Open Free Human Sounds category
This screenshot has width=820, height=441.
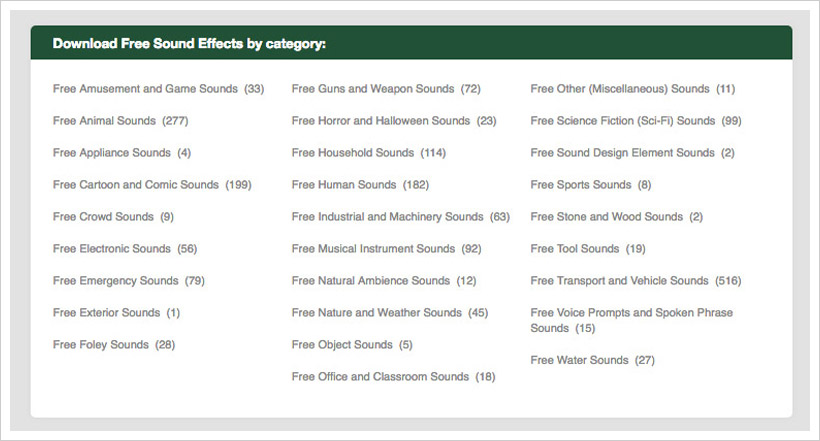coord(344,185)
